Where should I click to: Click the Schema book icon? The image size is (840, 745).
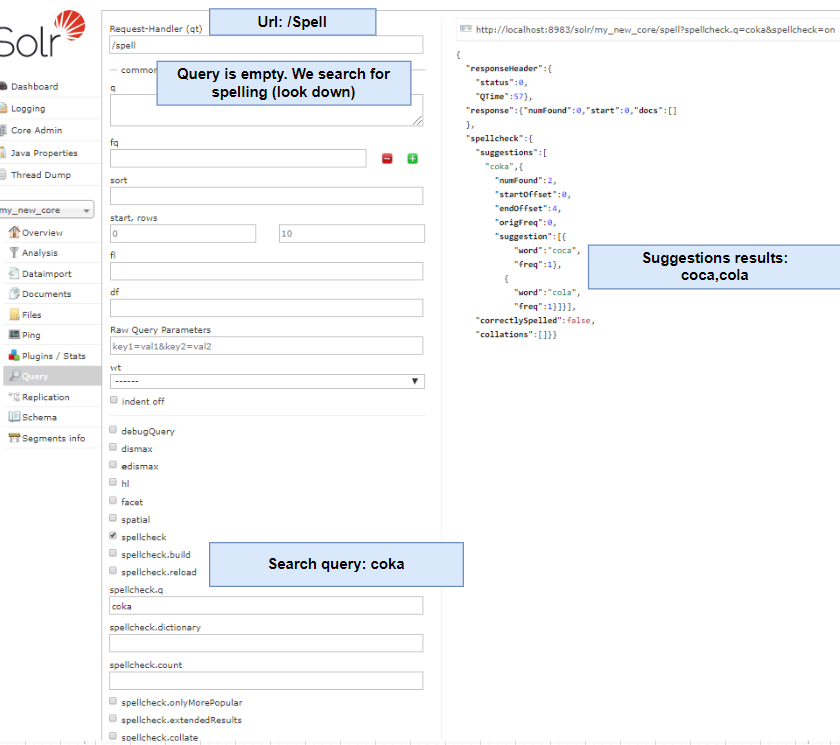tap(14, 417)
